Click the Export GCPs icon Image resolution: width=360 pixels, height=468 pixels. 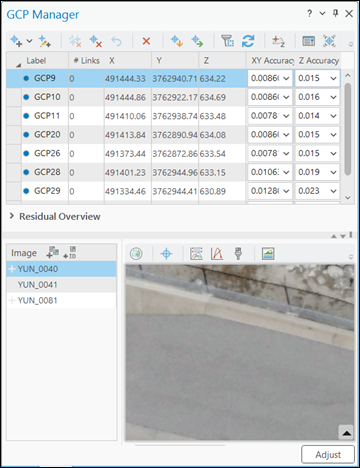(x=197, y=41)
